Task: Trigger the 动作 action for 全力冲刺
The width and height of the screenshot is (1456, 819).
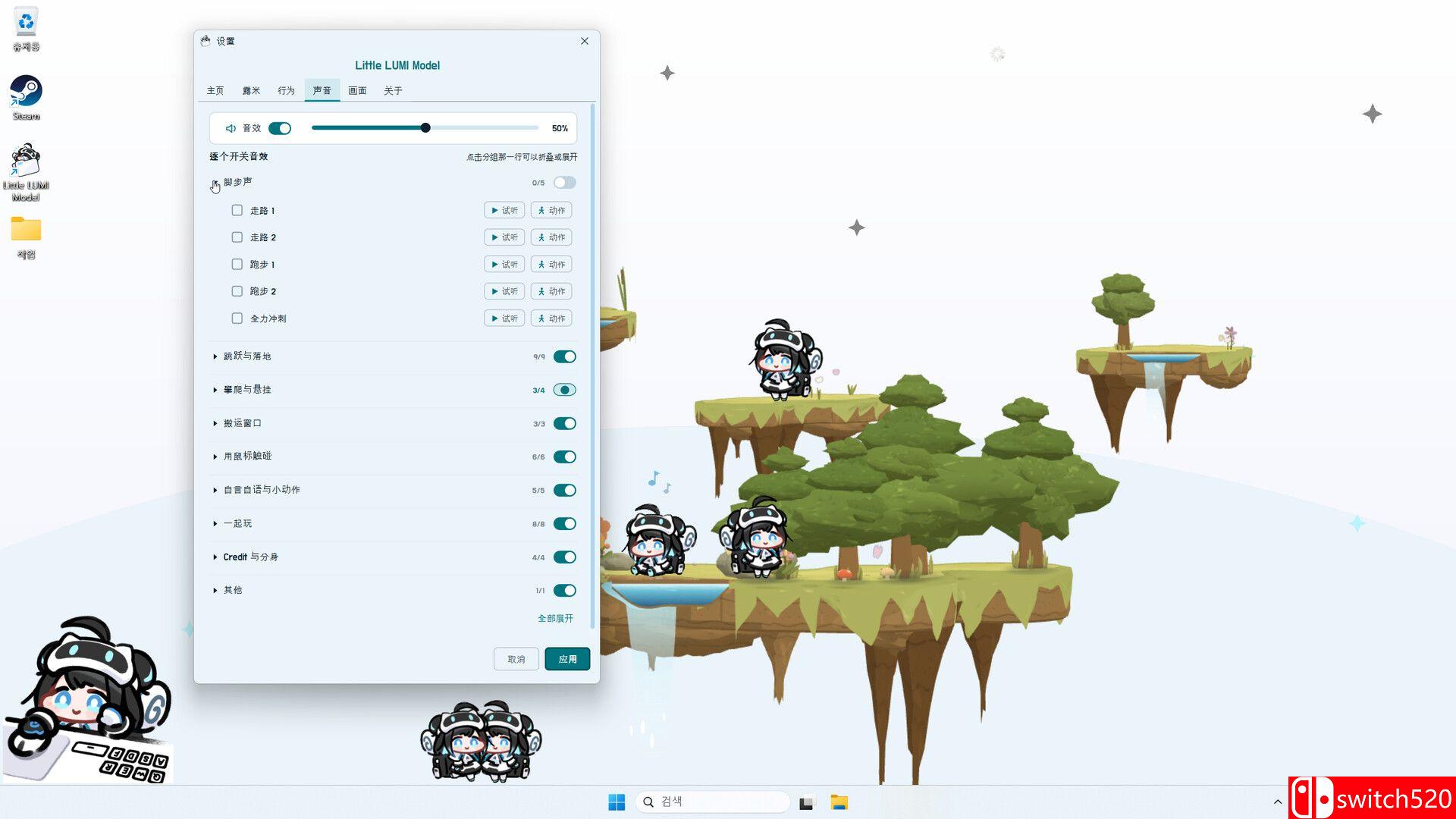Action: tap(551, 318)
